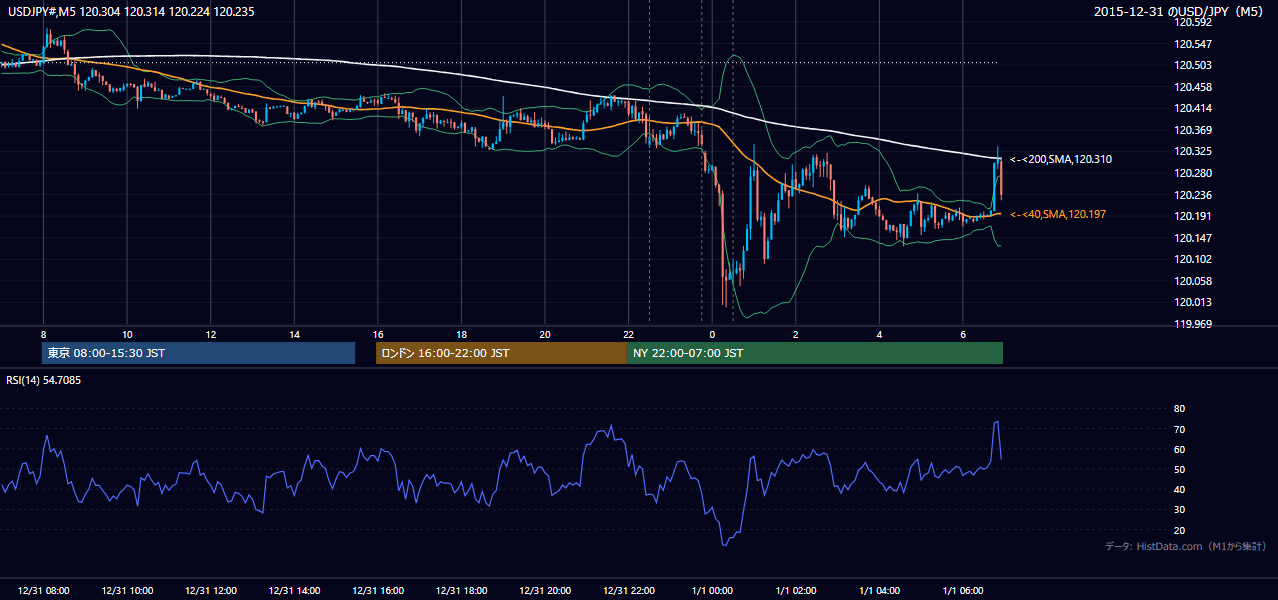
Task: Click hour label 20 under the price chart
Action: [545, 334]
